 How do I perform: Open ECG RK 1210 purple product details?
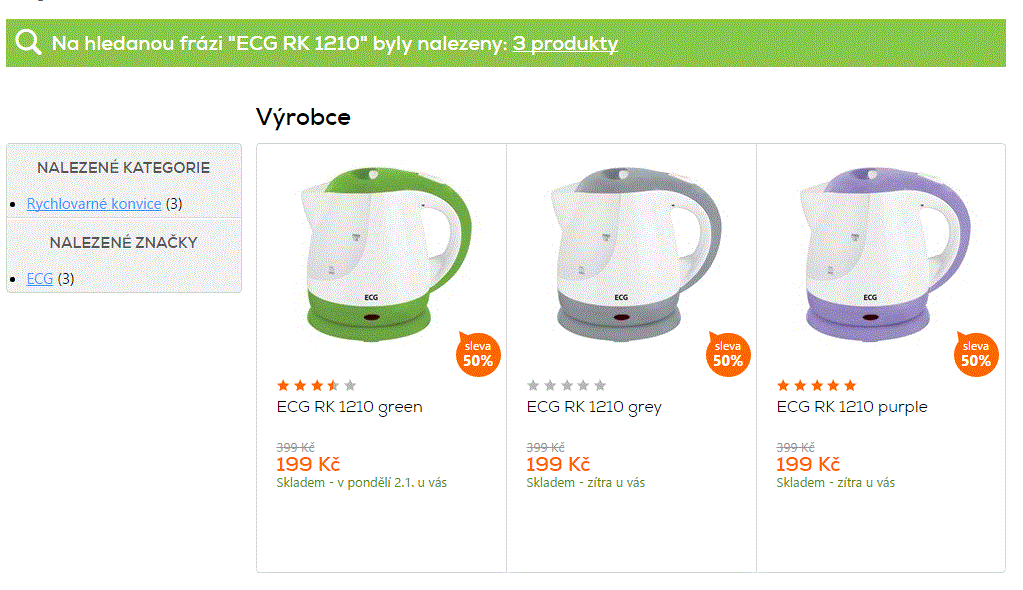click(x=852, y=406)
